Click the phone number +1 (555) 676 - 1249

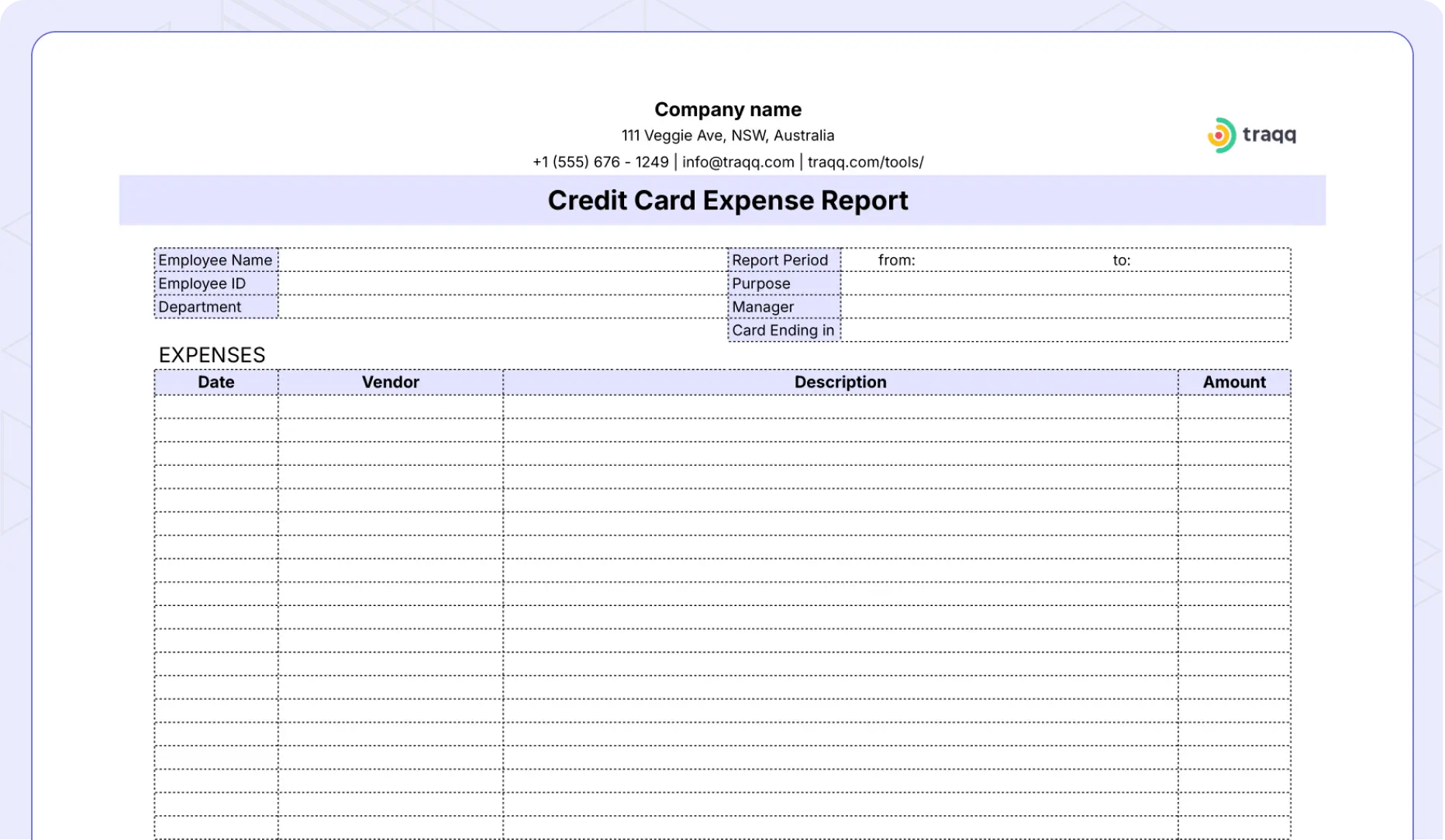tap(601, 162)
